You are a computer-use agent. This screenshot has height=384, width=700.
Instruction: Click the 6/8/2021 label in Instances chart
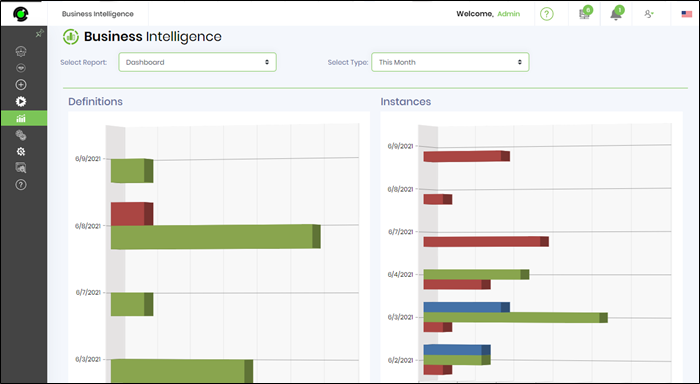tap(400, 189)
